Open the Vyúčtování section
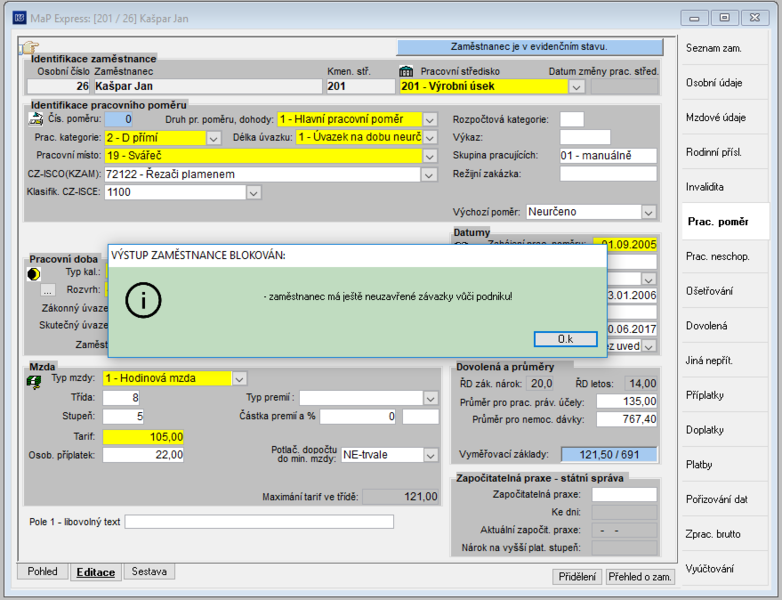This screenshot has height=600, width=782. point(724,569)
